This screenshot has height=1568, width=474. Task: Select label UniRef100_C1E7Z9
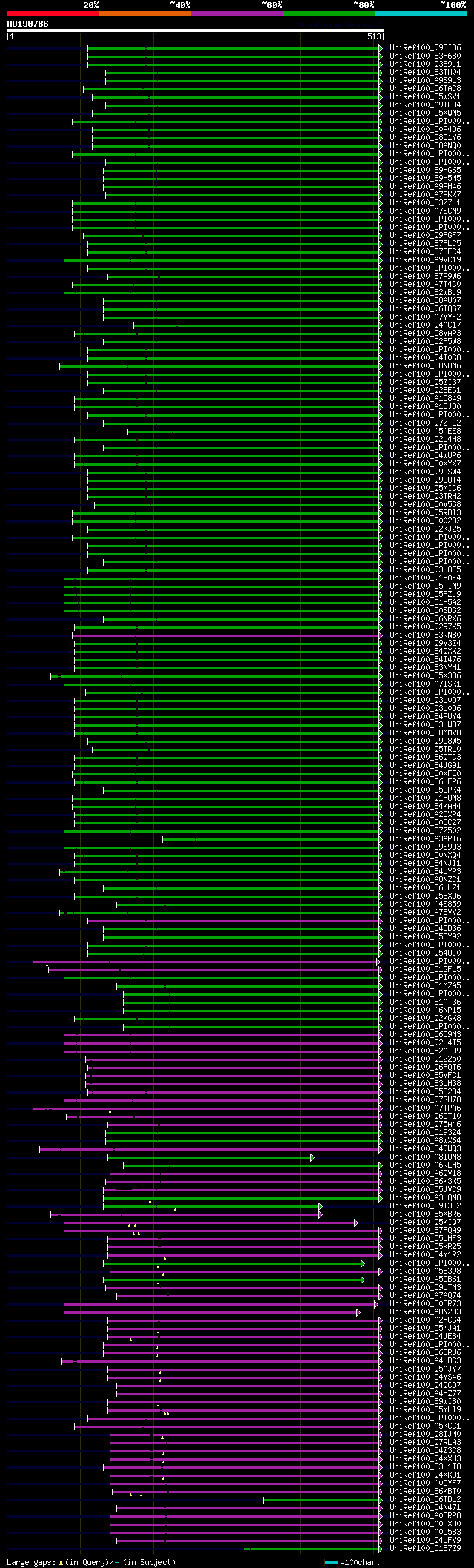click(425, 1548)
